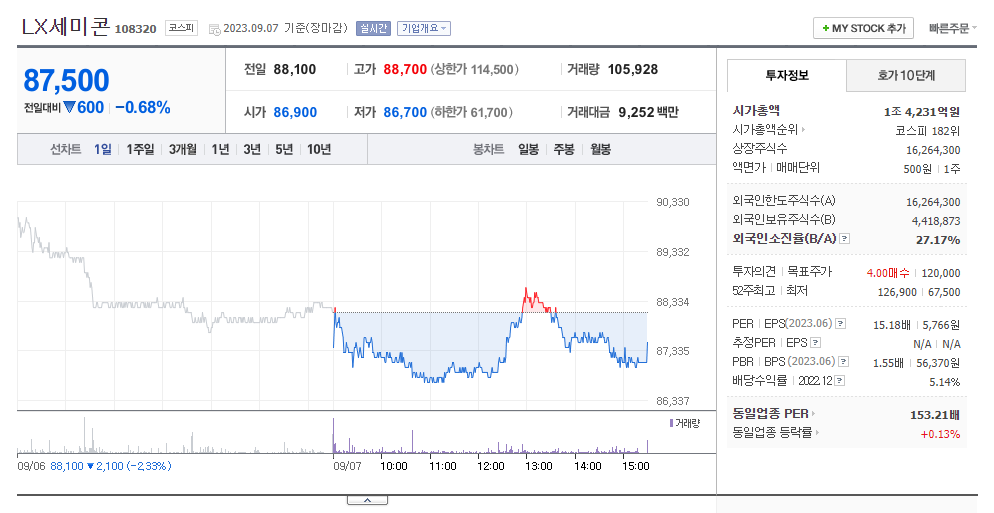This screenshot has width=994, height=513.
Task: Click the 코스피 market badge
Action: (181, 29)
